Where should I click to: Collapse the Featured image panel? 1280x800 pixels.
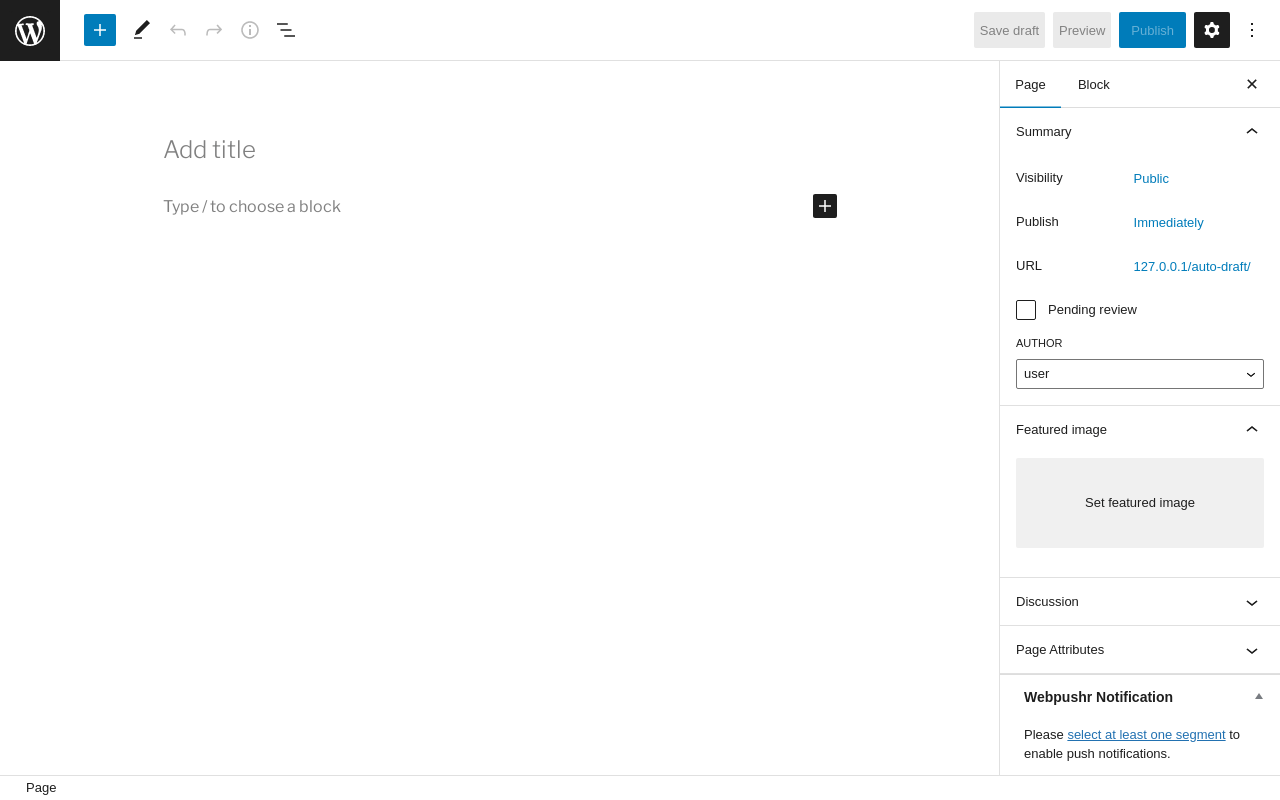[x=1140, y=429]
